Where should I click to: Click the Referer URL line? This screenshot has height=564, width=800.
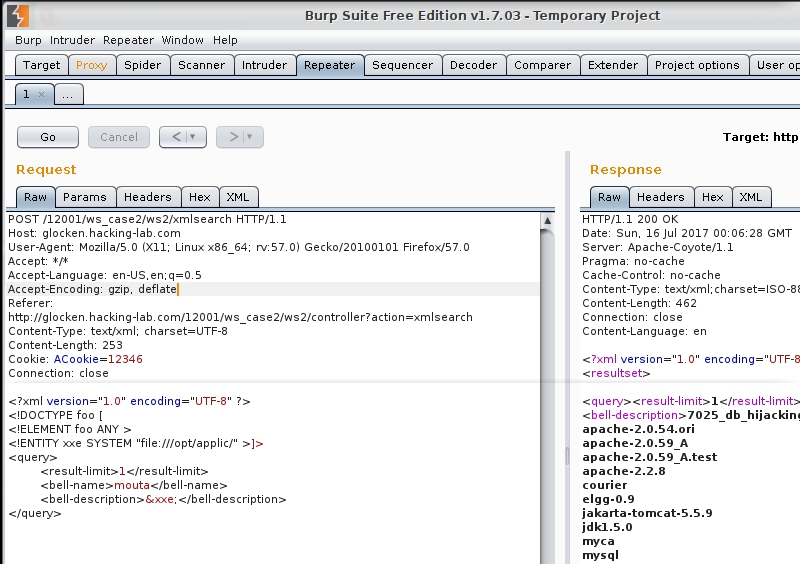point(240,317)
